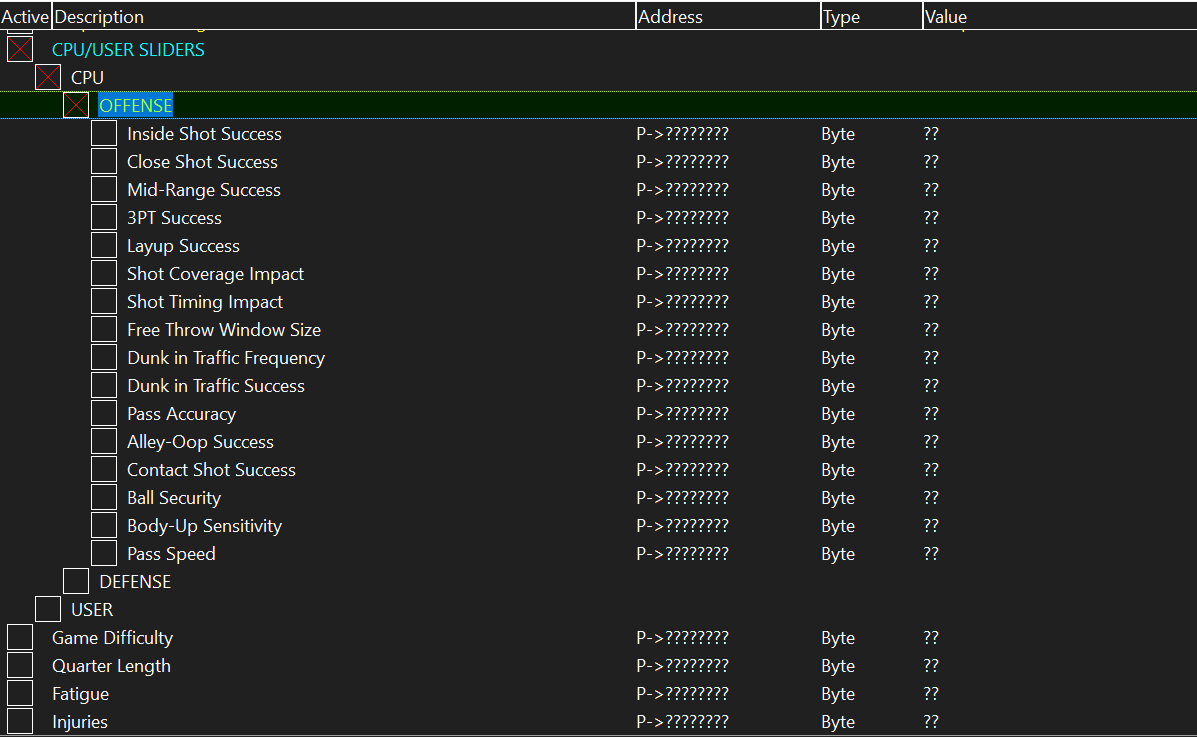Select the Inside Shot Success description
The image size is (1197, 738).
(x=205, y=134)
